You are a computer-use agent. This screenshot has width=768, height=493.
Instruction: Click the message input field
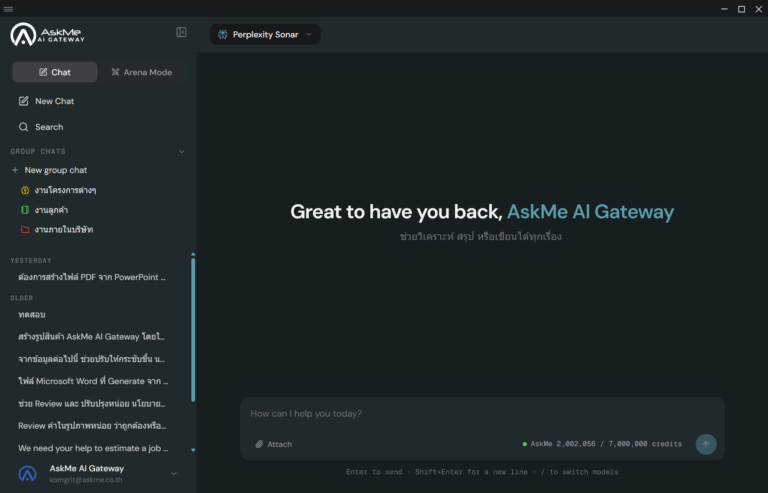[x=482, y=414]
